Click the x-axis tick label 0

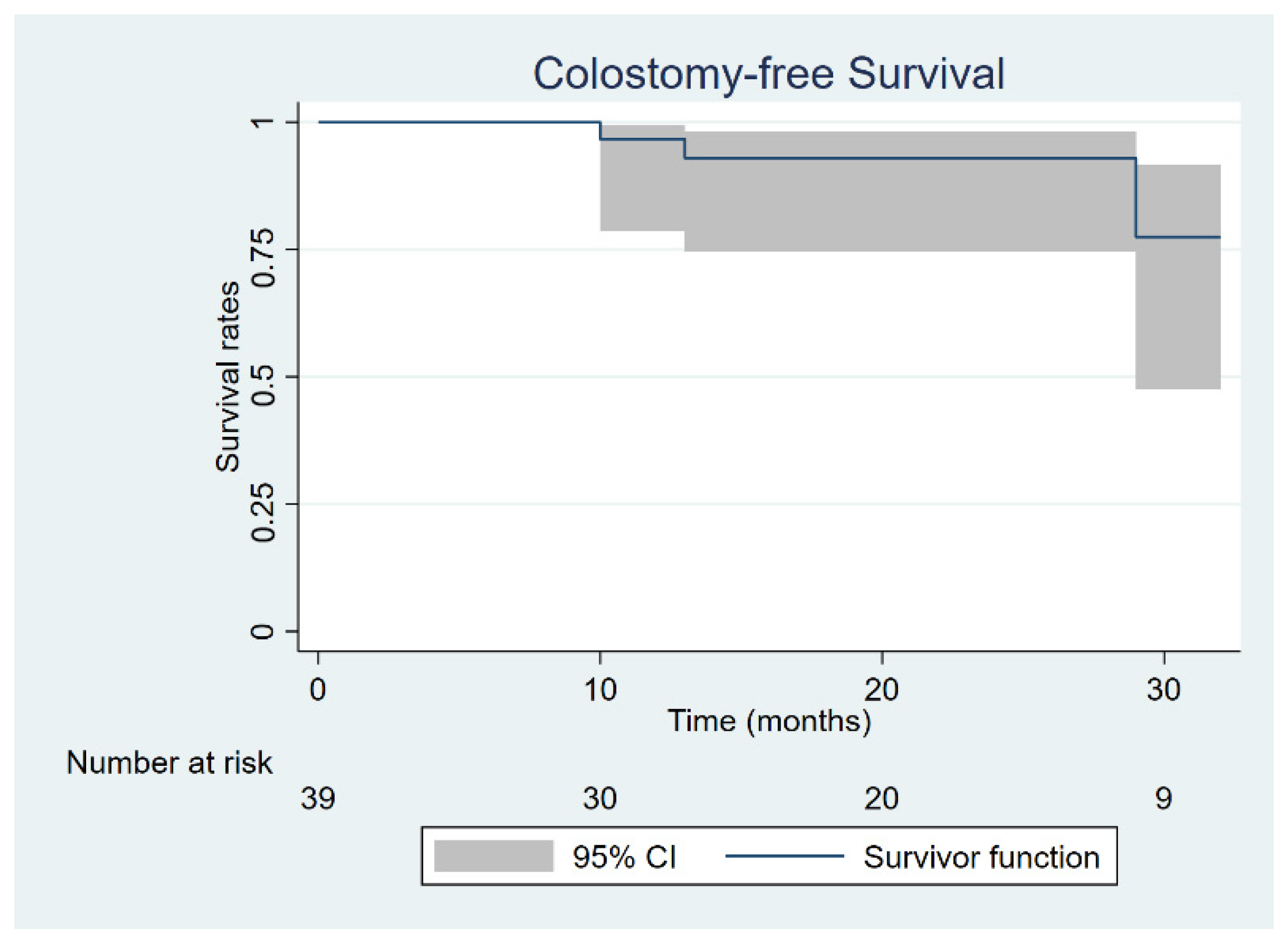[x=318, y=690]
